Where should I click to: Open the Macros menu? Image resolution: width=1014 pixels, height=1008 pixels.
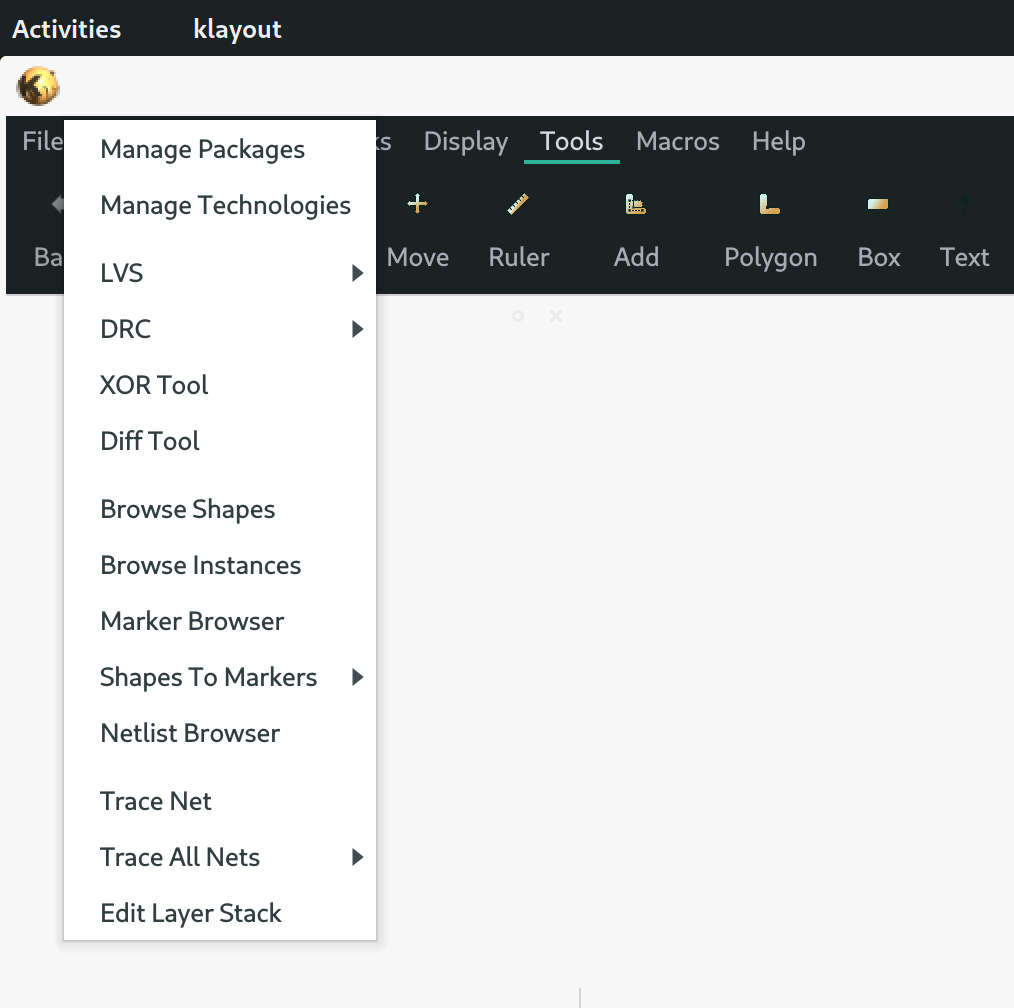pos(677,141)
